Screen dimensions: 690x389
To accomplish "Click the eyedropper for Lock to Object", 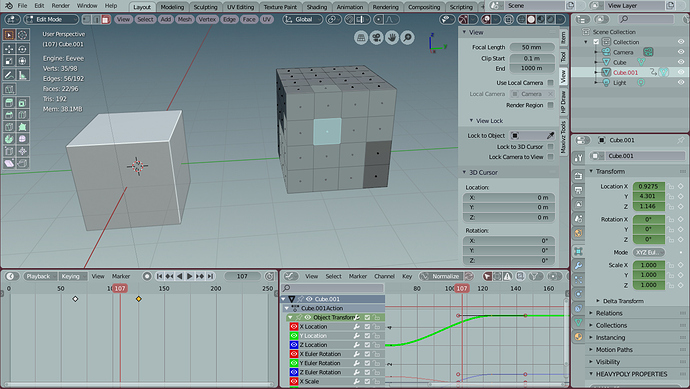I will point(550,136).
